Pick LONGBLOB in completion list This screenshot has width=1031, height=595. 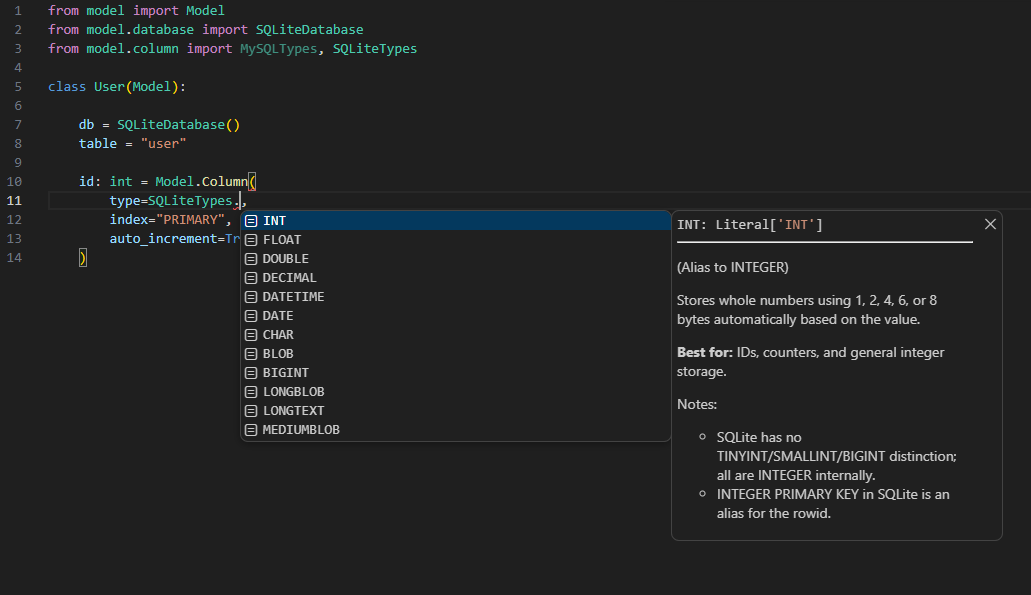[x=456, y=393]
